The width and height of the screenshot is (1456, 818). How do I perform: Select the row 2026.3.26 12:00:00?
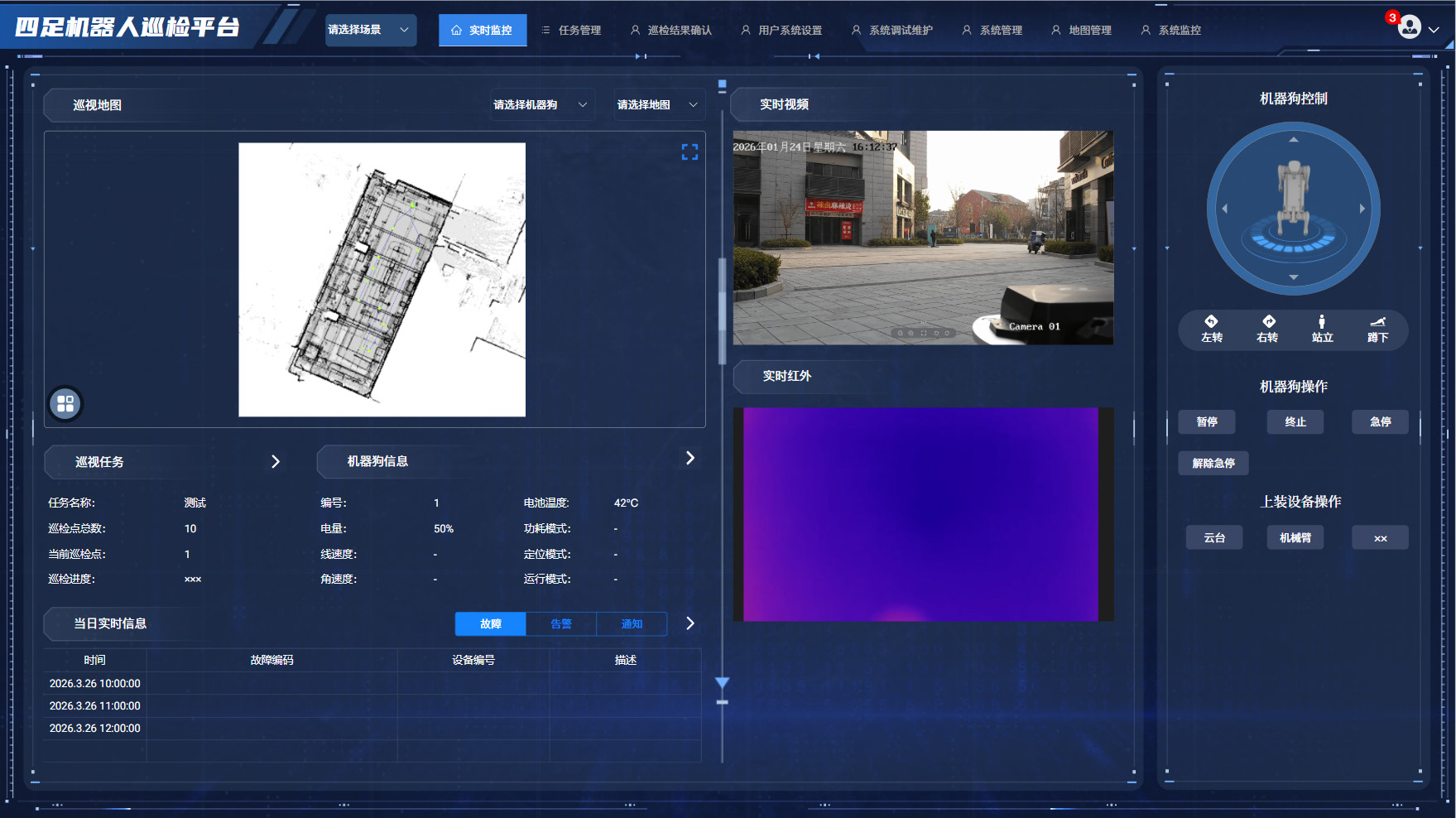[x=372, y=729]
